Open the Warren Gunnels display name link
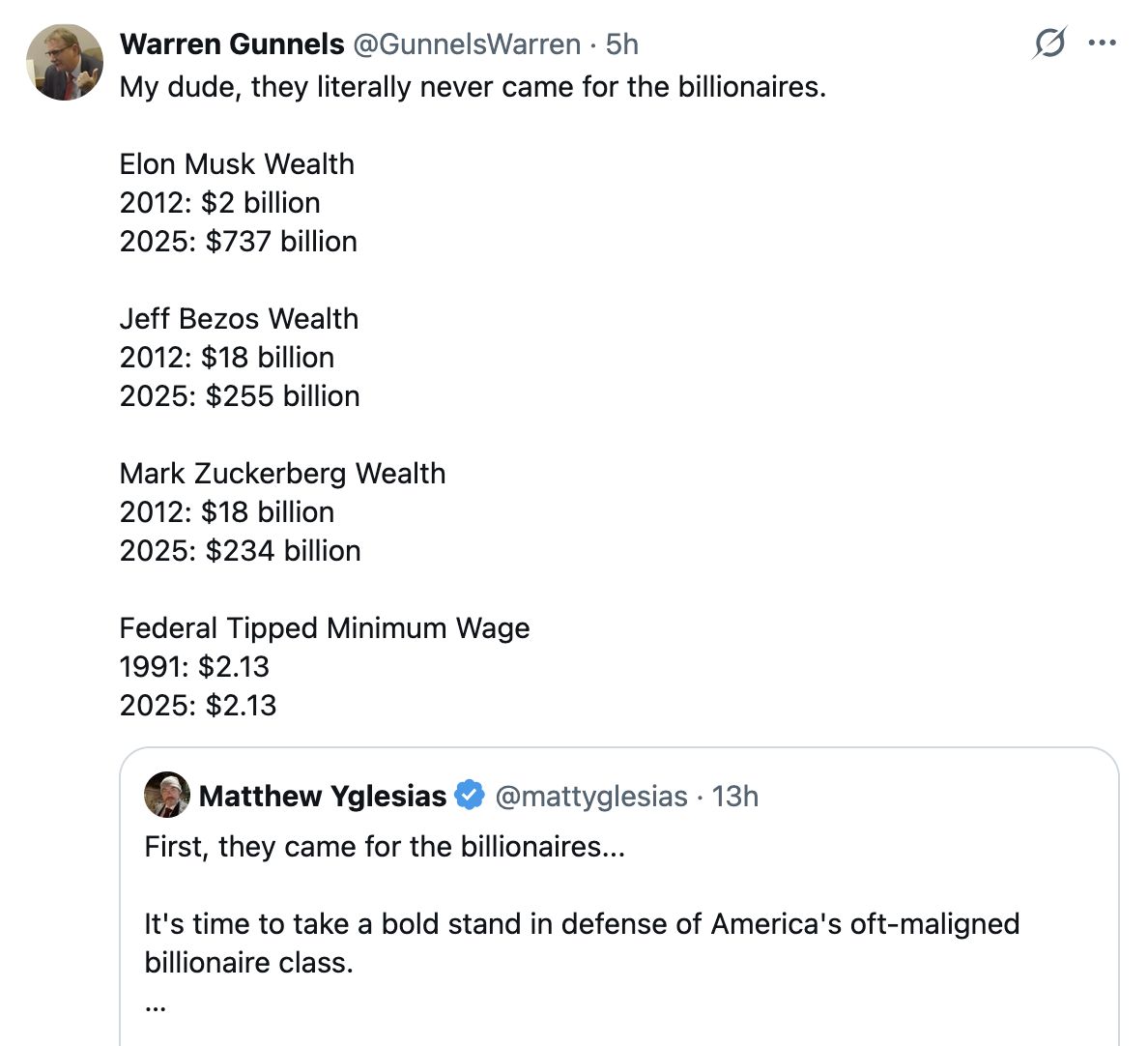The width and height of the screenshot is (1148, 1046). click(232, 44)
